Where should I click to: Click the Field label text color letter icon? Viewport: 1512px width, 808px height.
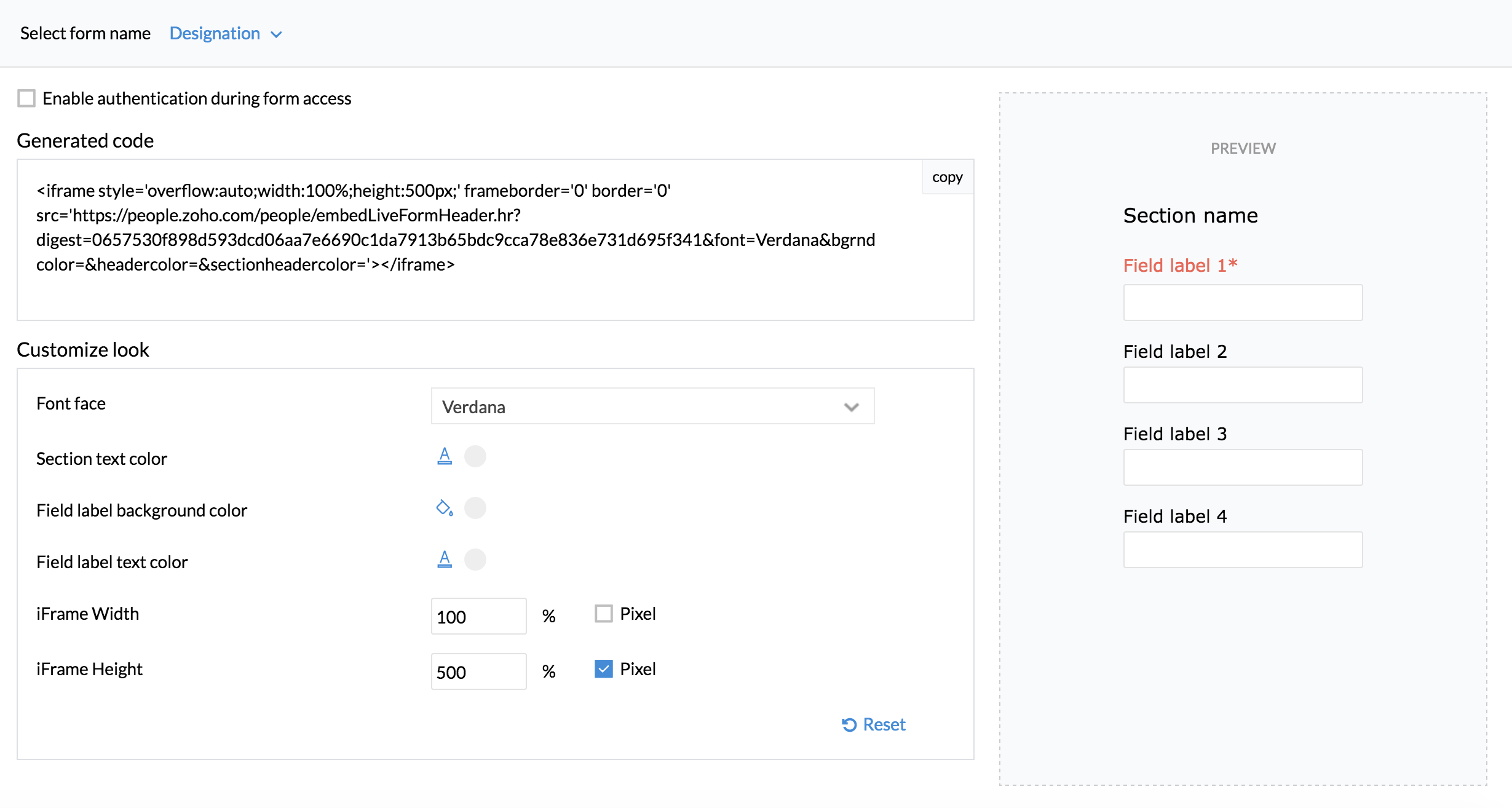(444, 560)
